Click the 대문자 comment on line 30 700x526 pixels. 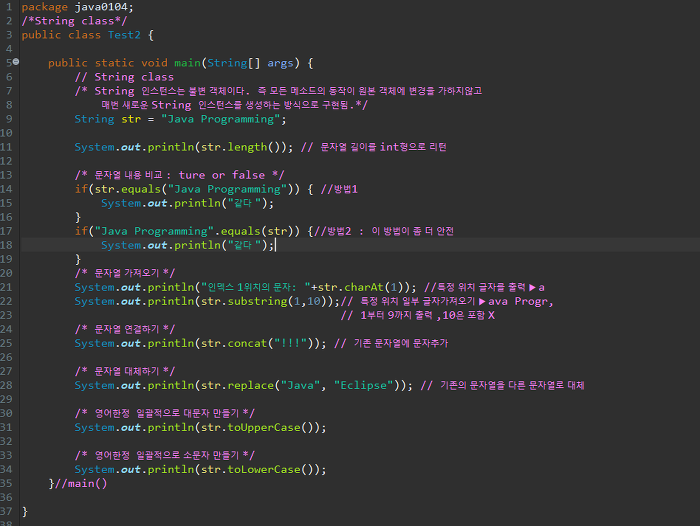pyautogui.click(x=165, y=413)
